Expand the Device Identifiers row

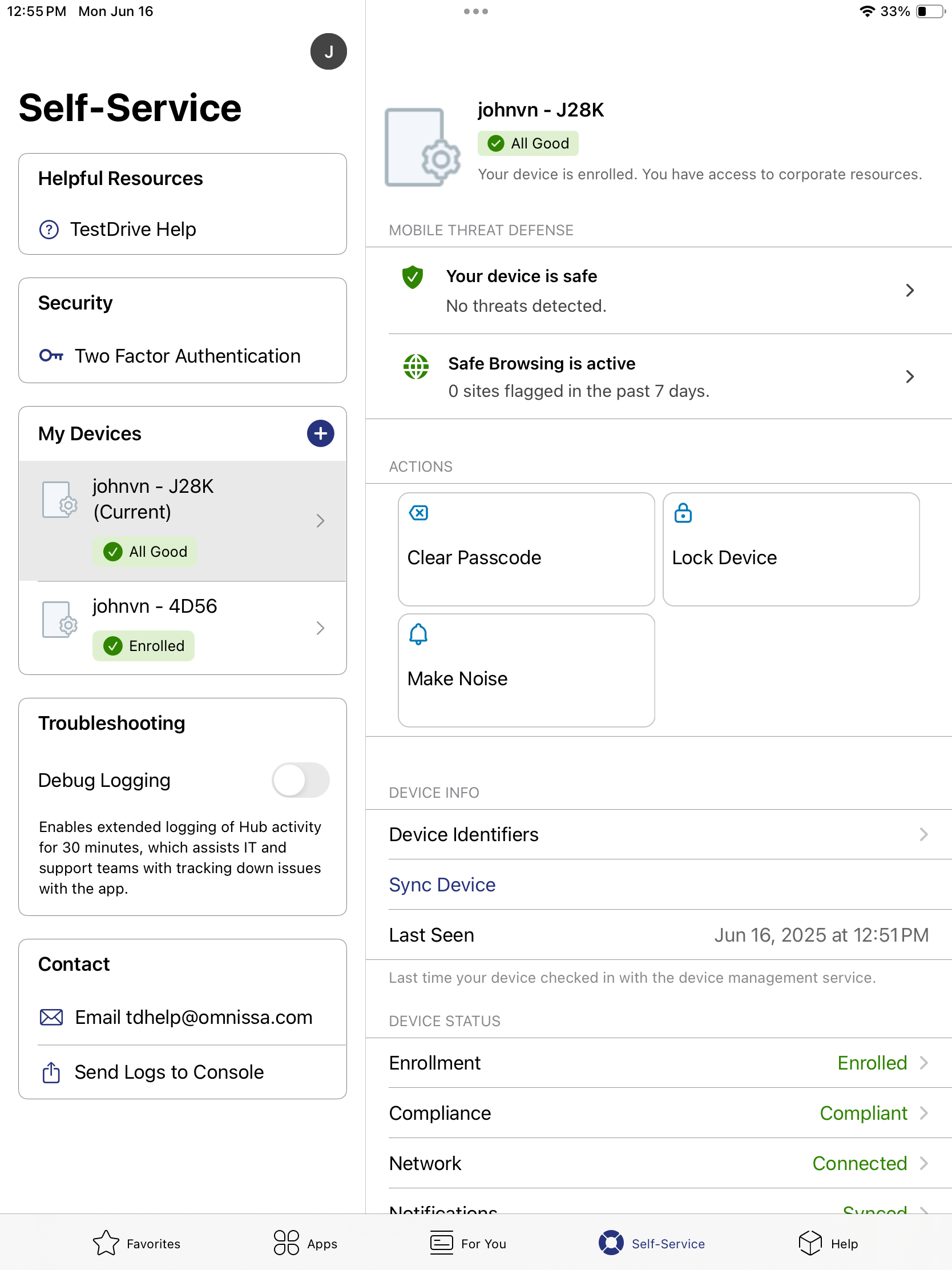(657, 834)
